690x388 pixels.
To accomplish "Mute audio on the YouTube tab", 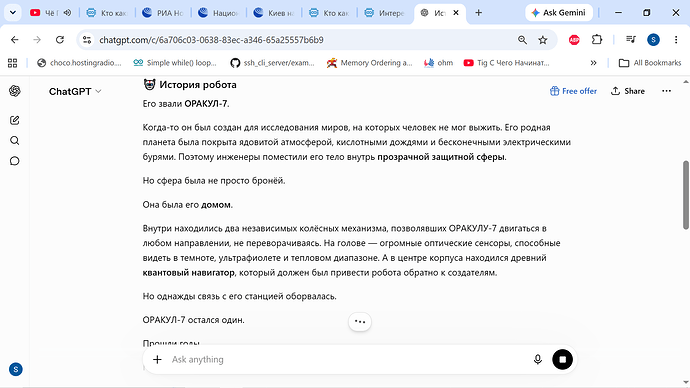I will point(67,13).
